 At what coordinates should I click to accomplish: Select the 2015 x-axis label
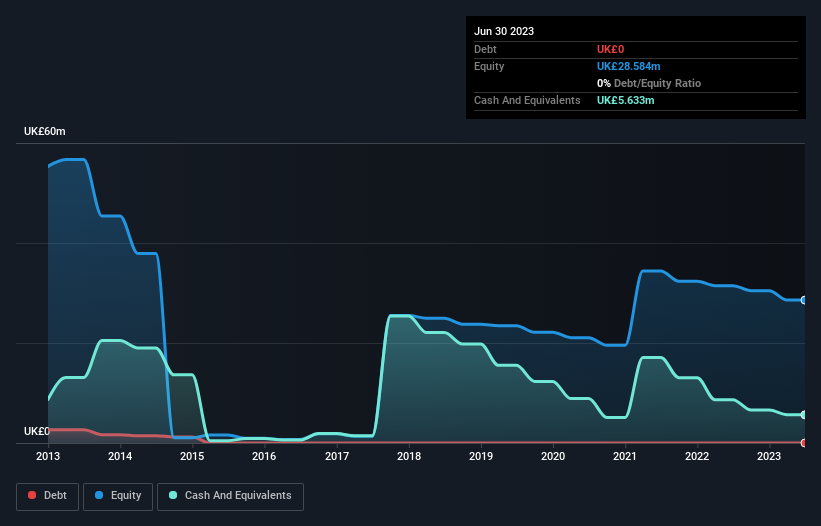click(192, 456)
